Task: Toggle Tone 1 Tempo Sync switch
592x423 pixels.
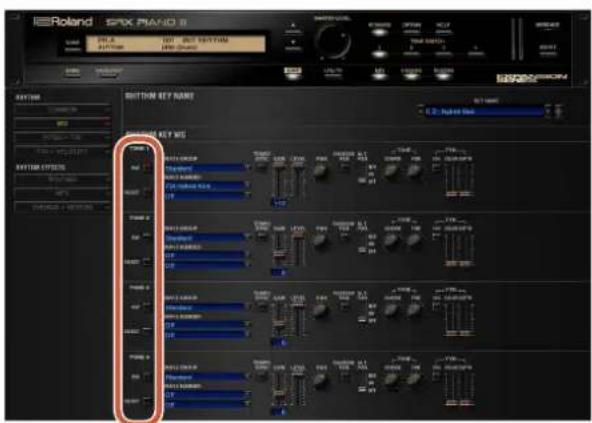Action: pos(262,167)
